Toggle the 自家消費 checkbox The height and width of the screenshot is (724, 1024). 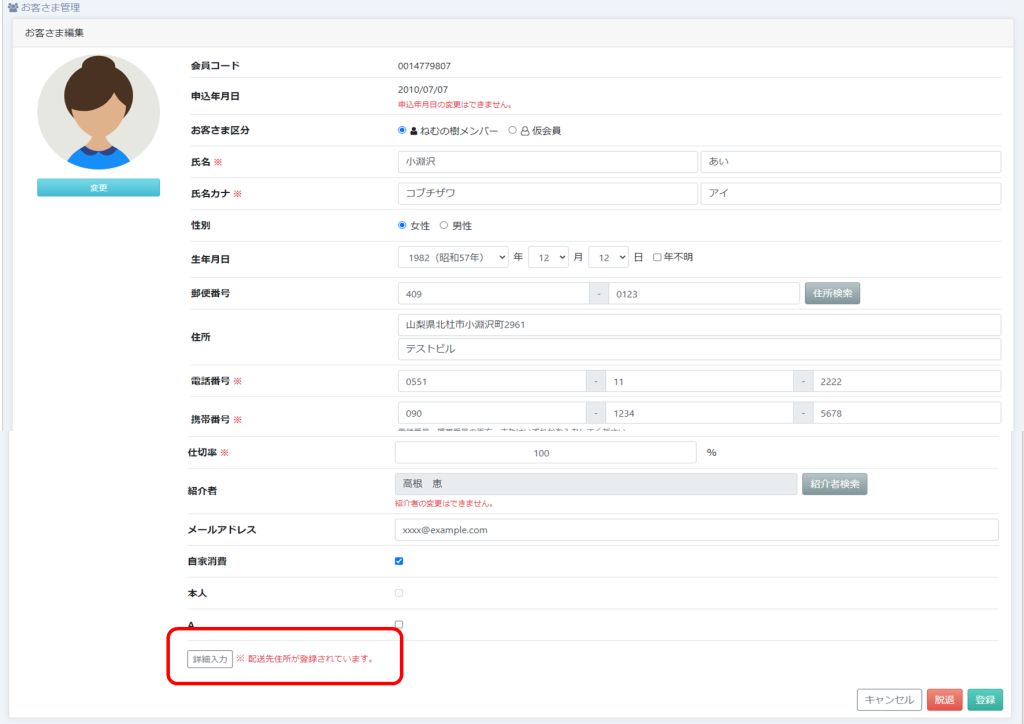tap(399, 561)
